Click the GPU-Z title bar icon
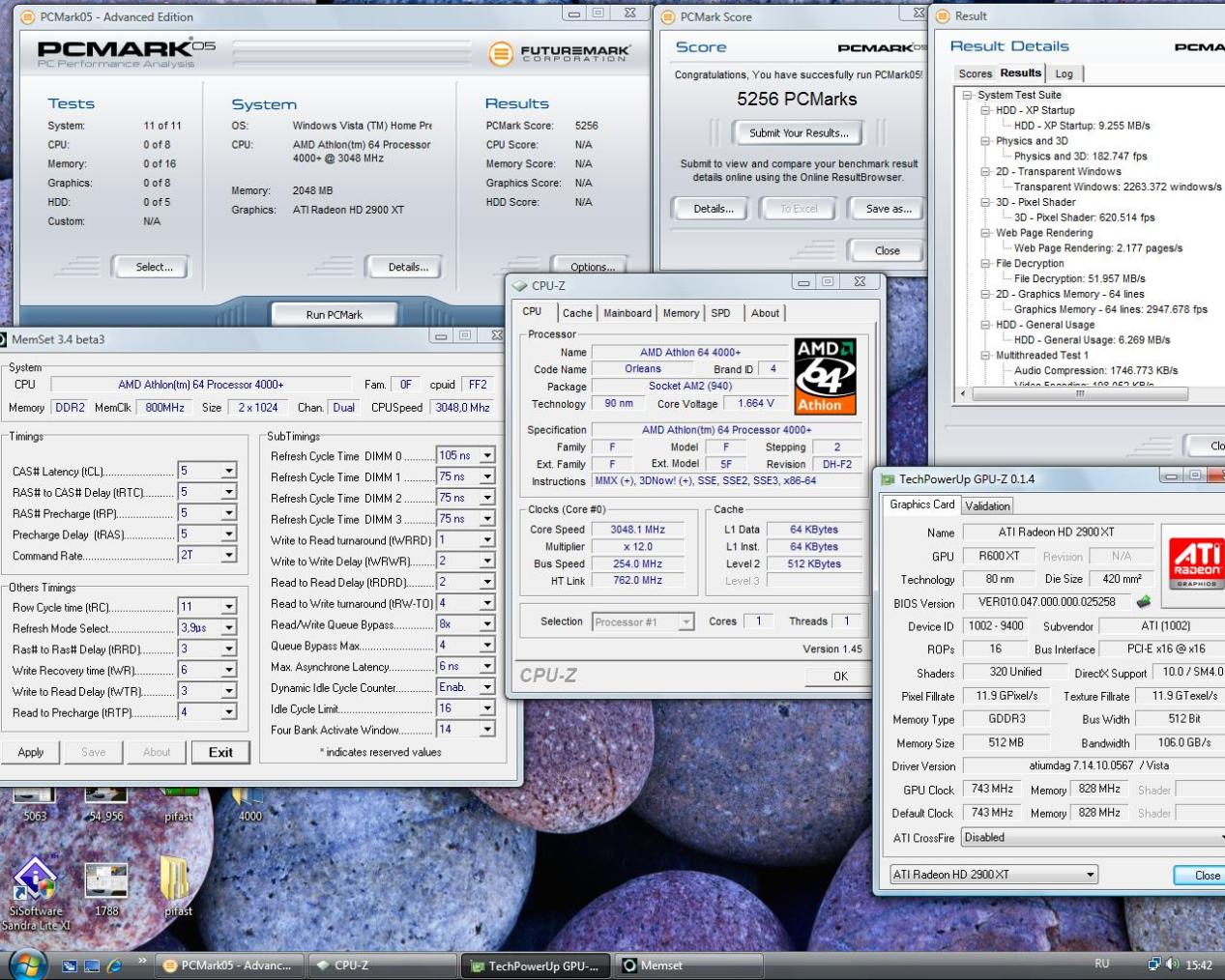Image resolution: width=1225 pixels, height=980 pixels. 888,478
